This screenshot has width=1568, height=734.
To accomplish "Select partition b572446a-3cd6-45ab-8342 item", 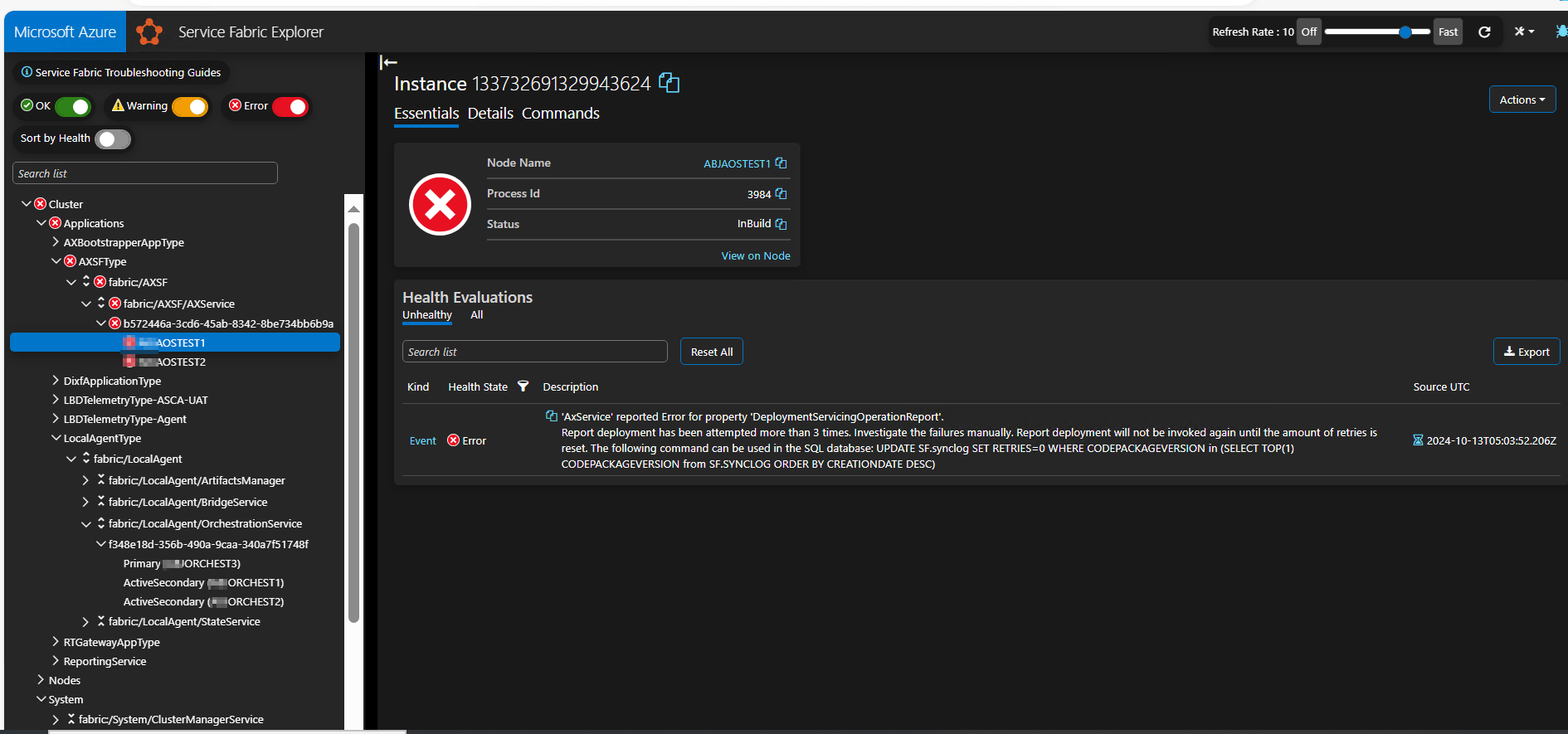I will pyautogui.click(x=228, y=323).
